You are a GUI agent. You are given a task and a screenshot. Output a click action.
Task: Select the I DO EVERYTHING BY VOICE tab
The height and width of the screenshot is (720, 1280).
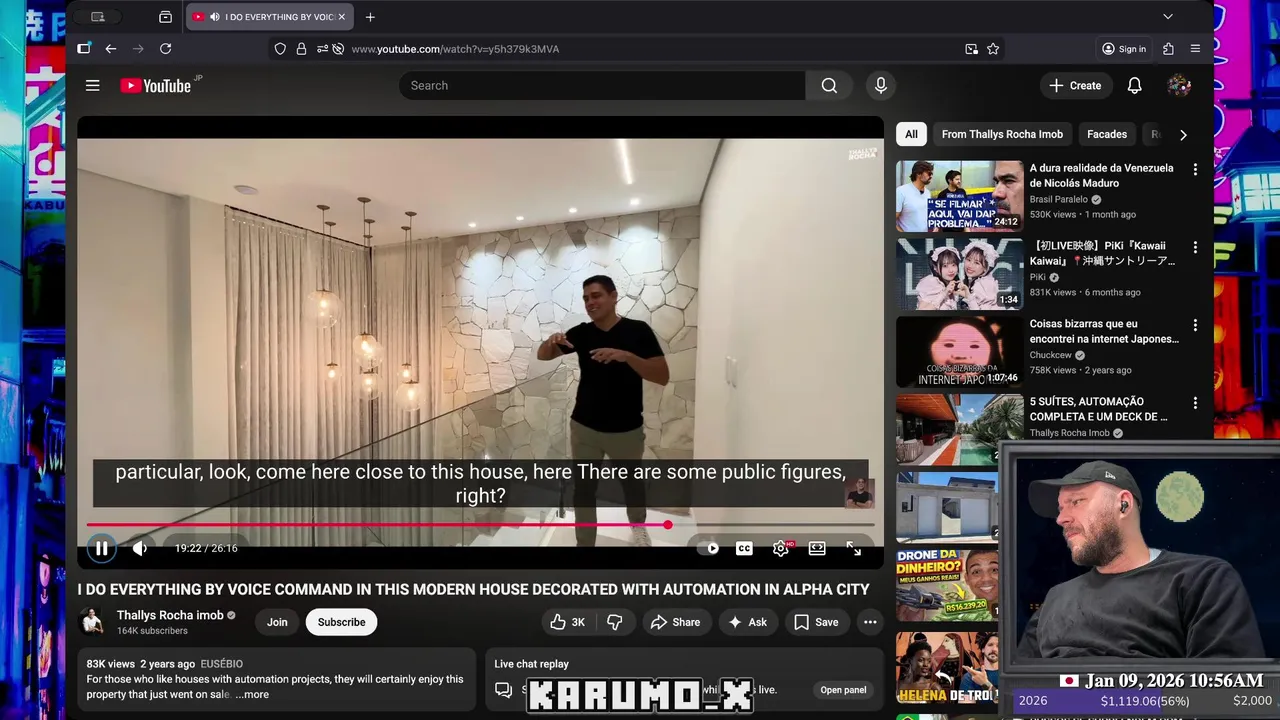click(270, 17)
